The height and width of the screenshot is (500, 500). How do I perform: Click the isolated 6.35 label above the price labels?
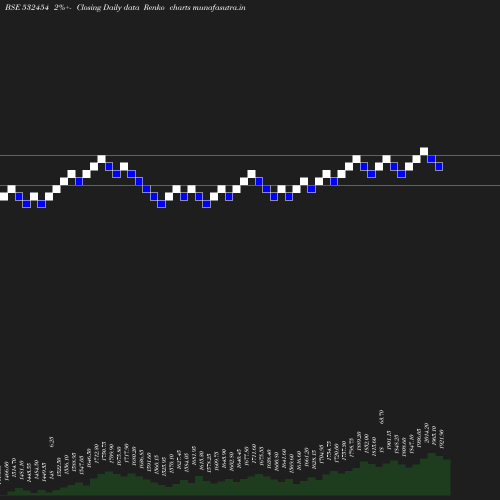(x=51, y=442)
